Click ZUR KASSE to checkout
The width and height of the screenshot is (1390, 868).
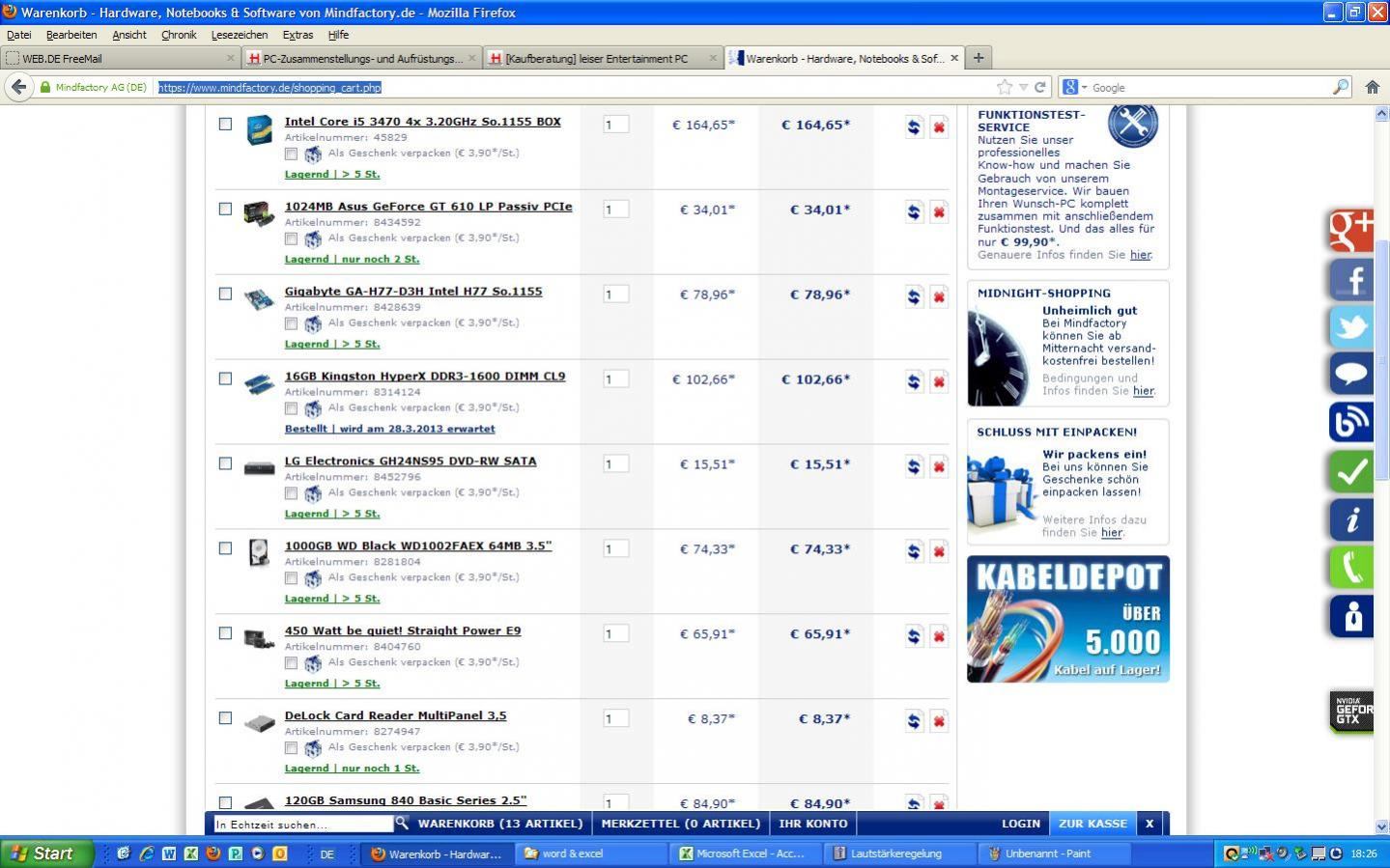tap(1092, 824)
